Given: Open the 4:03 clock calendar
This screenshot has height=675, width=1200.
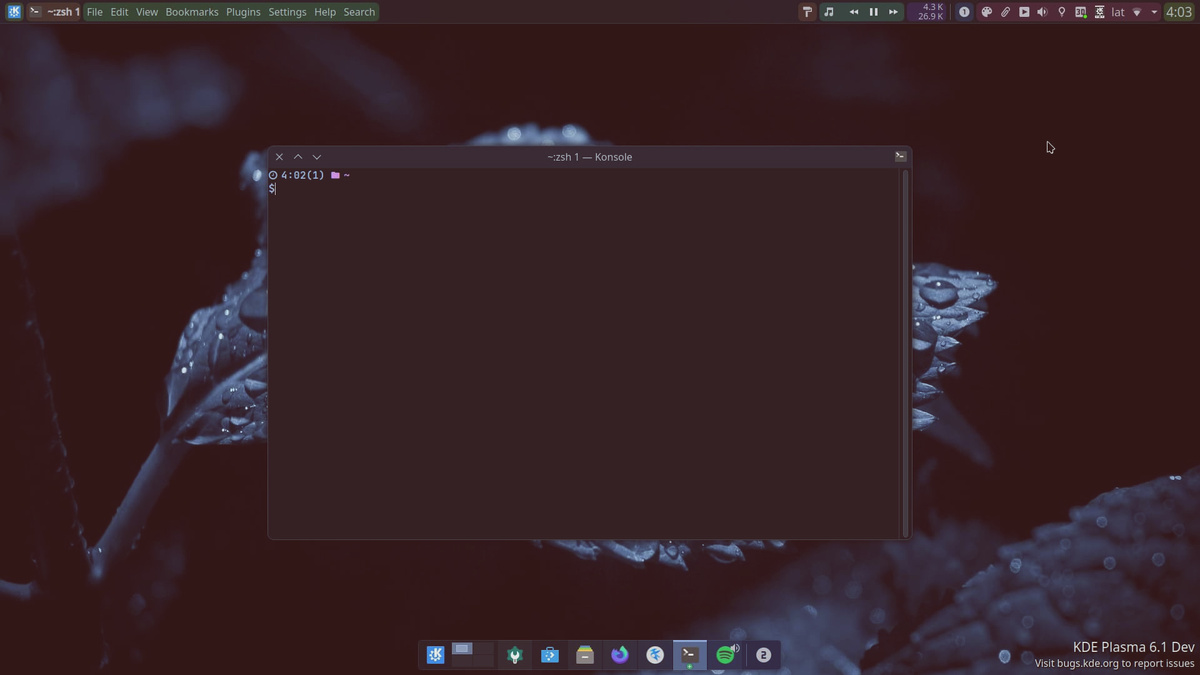Looking at the screenshot, I should coord(1179,12).
